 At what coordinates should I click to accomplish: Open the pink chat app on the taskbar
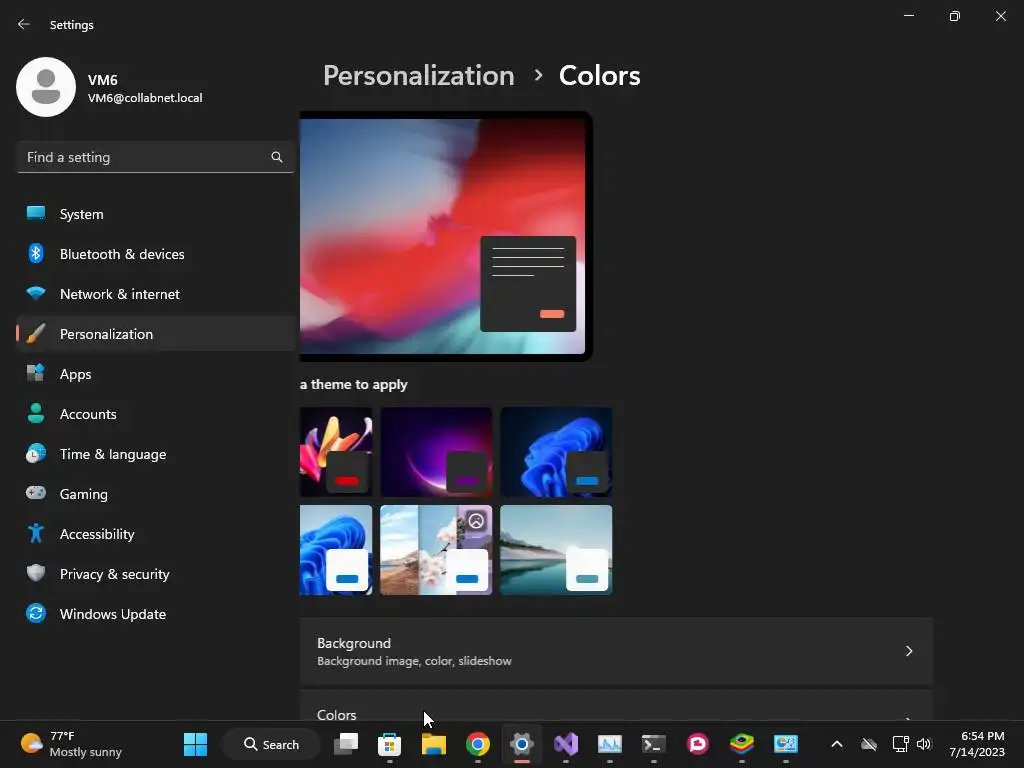697,744
